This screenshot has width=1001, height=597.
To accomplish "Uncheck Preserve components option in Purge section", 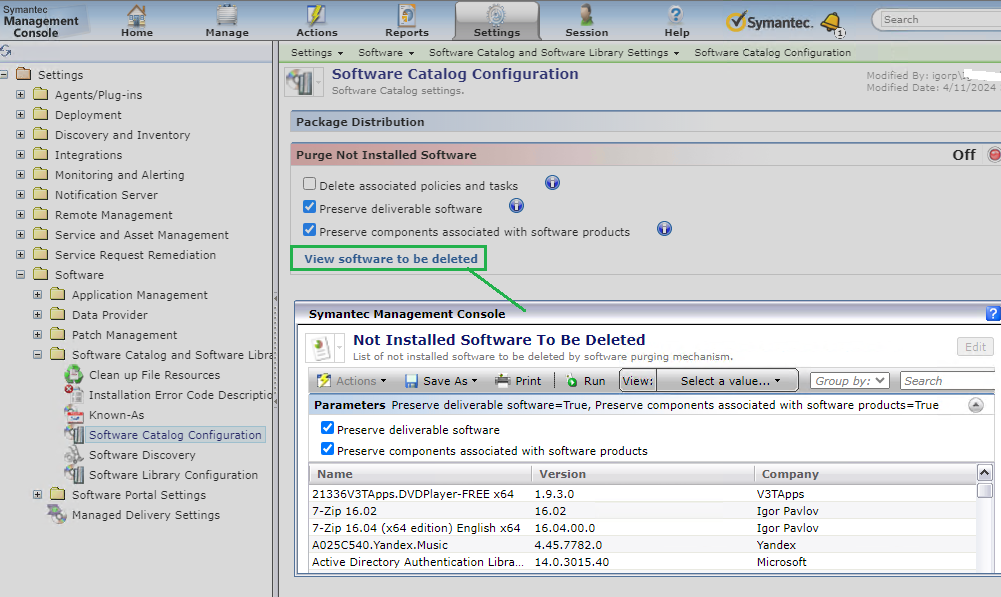I will point(310,230).
